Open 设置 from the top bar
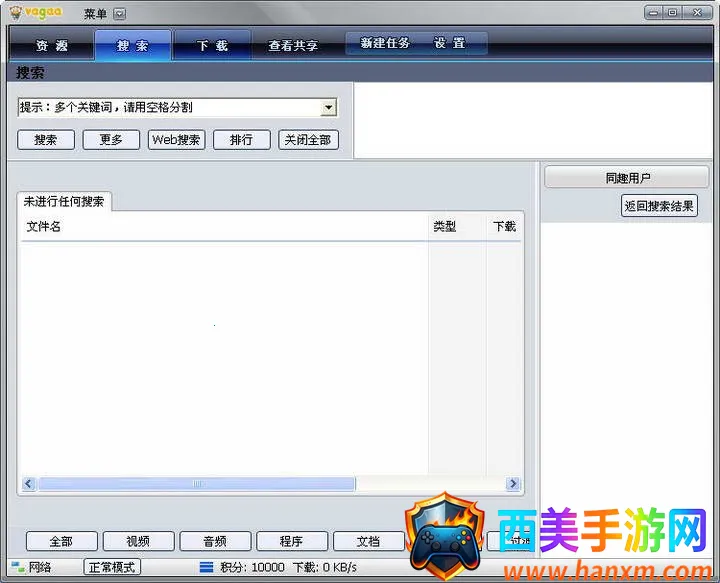This screenshot has width=720, height=583. (450, 43)
